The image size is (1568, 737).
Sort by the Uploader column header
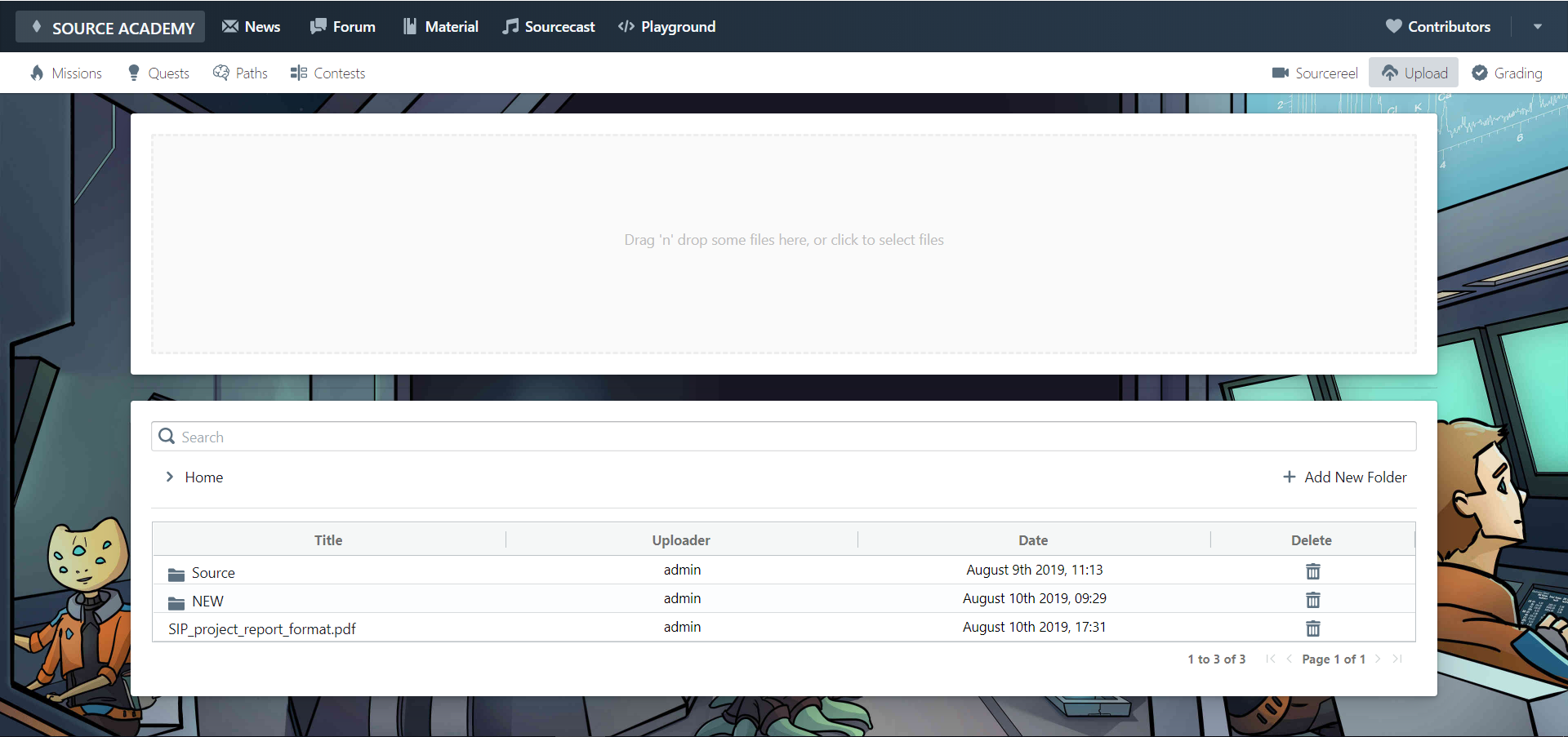[681, 540]
